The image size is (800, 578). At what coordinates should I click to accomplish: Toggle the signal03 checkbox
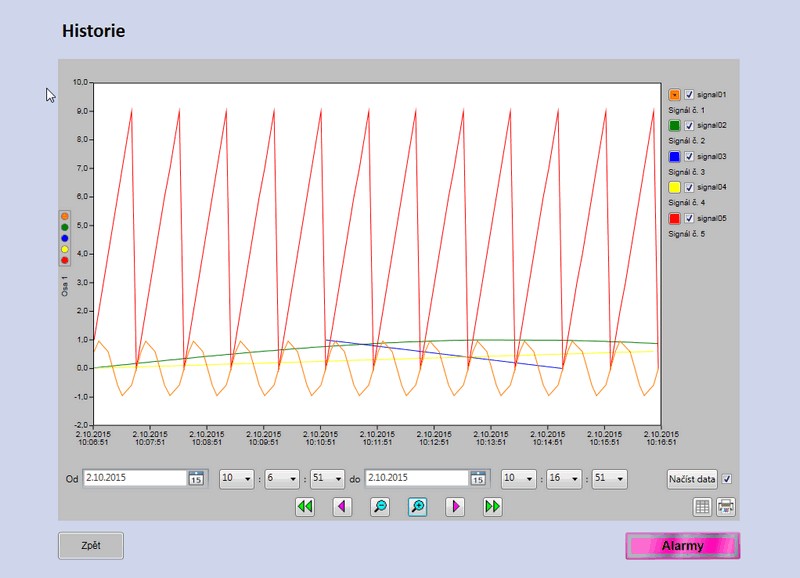pos(689,156)
